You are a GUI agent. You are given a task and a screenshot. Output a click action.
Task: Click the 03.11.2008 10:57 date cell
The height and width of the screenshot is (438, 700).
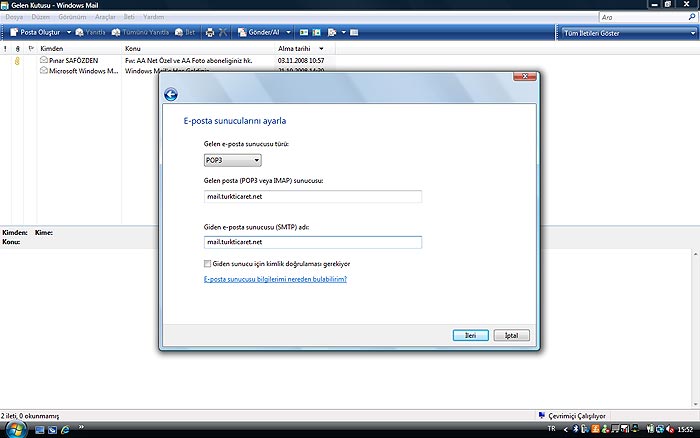click(301, 60)
